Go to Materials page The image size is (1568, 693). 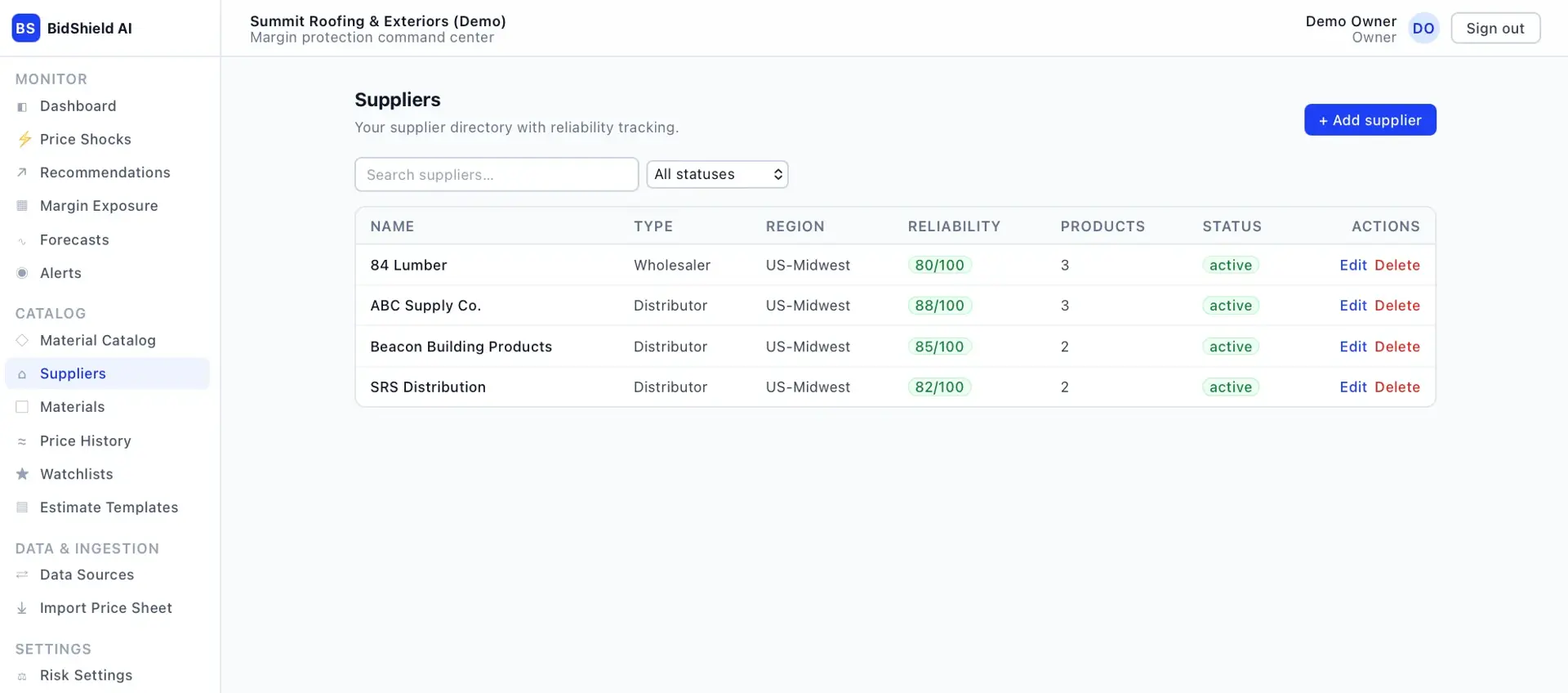[107, 407]
